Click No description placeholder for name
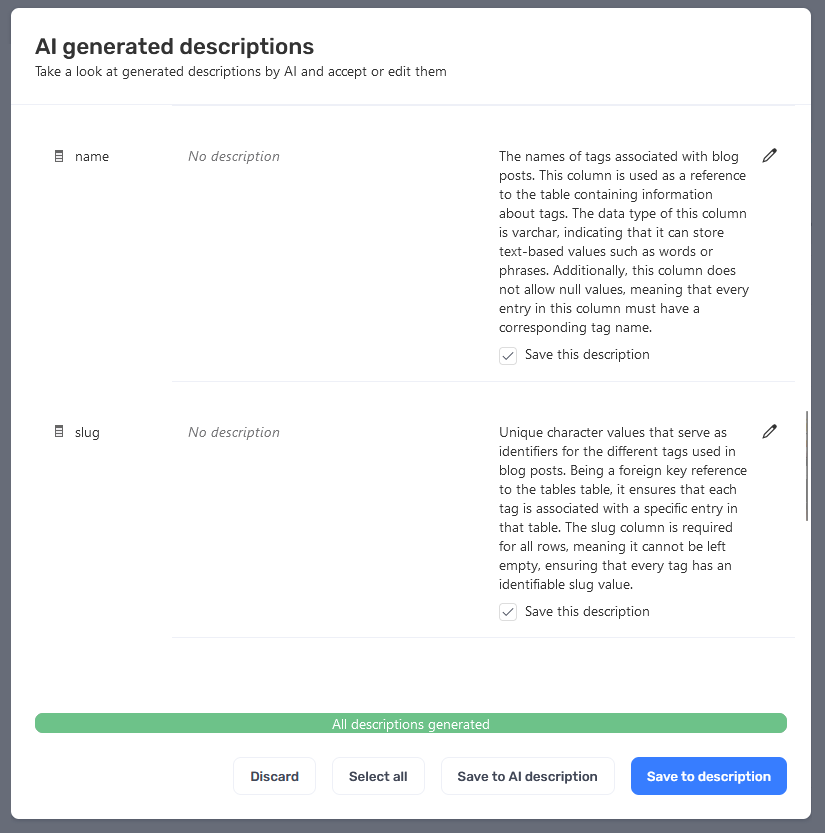 (234, 156)
